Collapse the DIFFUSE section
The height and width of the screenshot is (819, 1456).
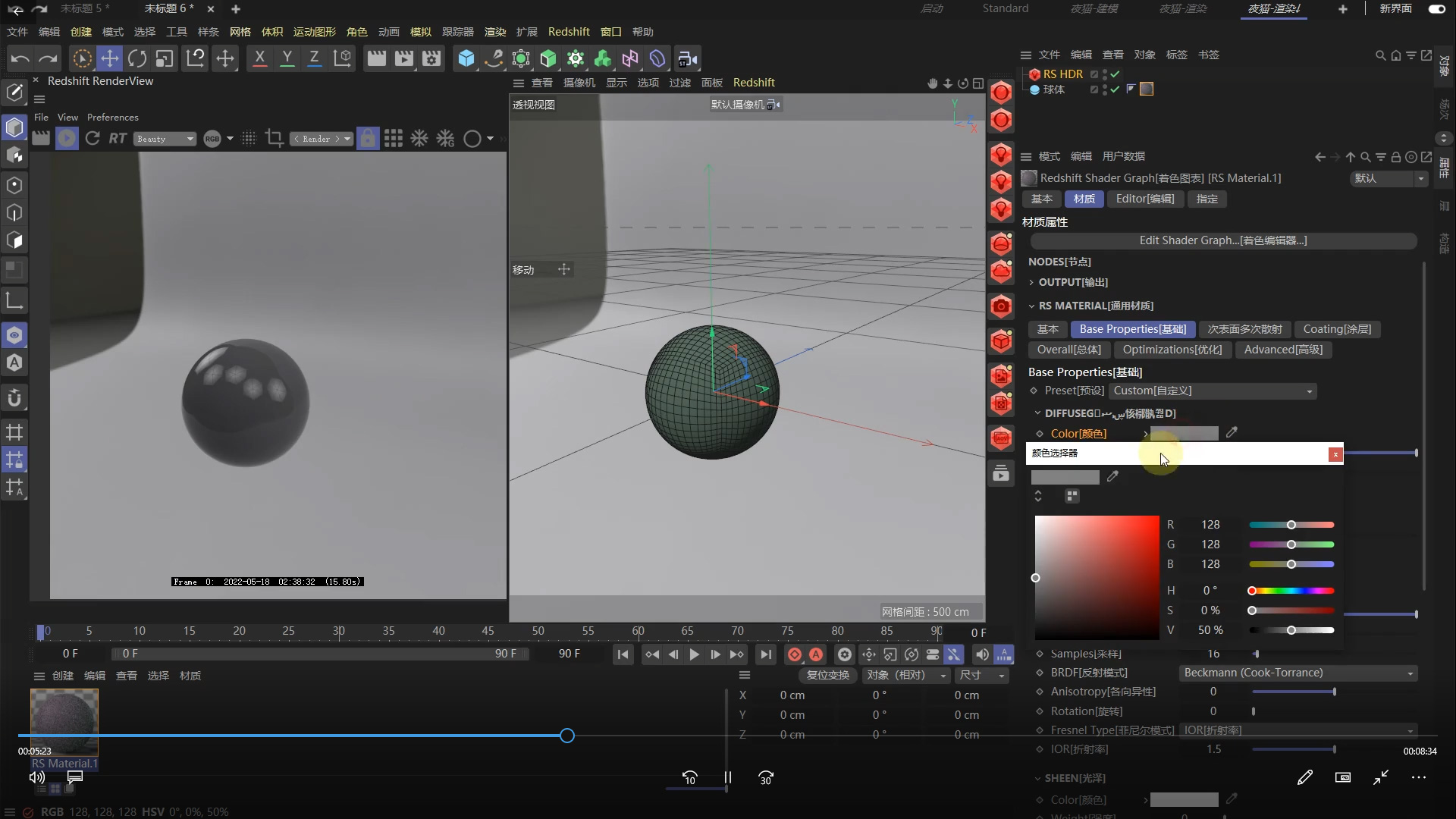click(1037, 413)
